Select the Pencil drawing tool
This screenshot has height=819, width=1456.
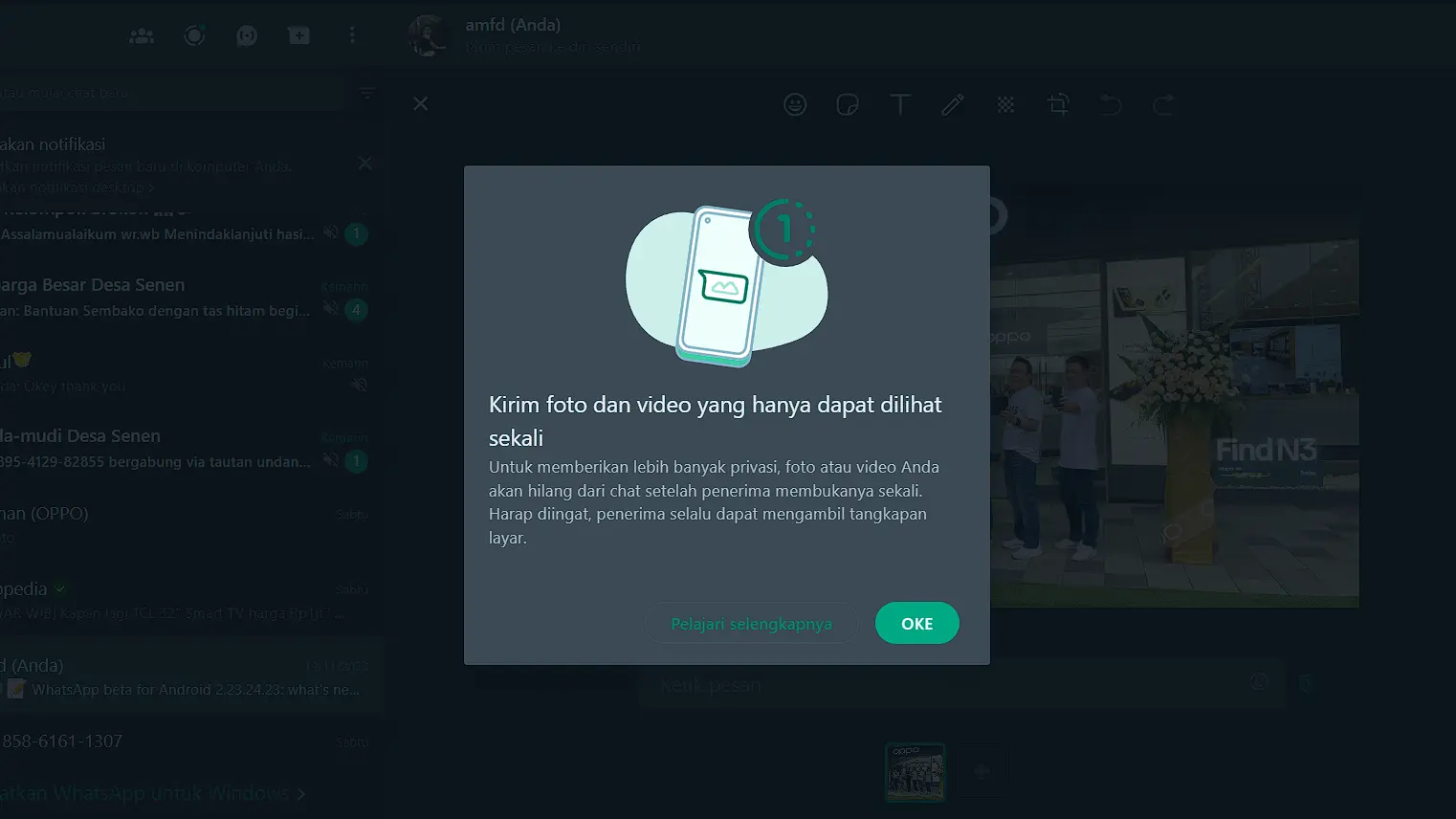pos(952,104)
